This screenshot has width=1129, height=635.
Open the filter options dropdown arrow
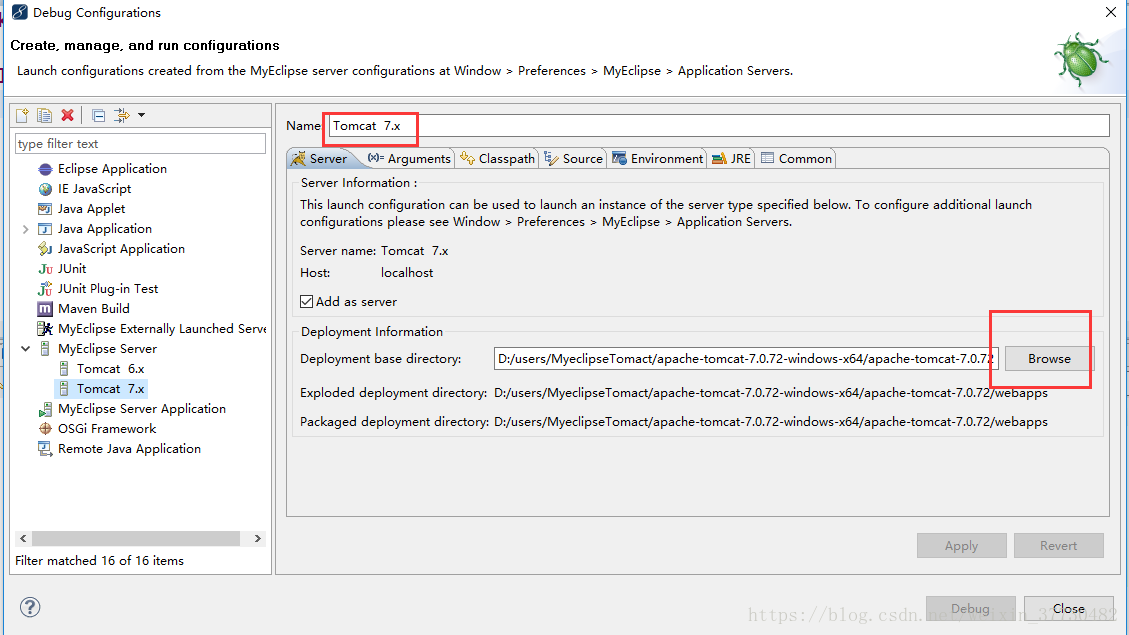[x=142, y=115]
